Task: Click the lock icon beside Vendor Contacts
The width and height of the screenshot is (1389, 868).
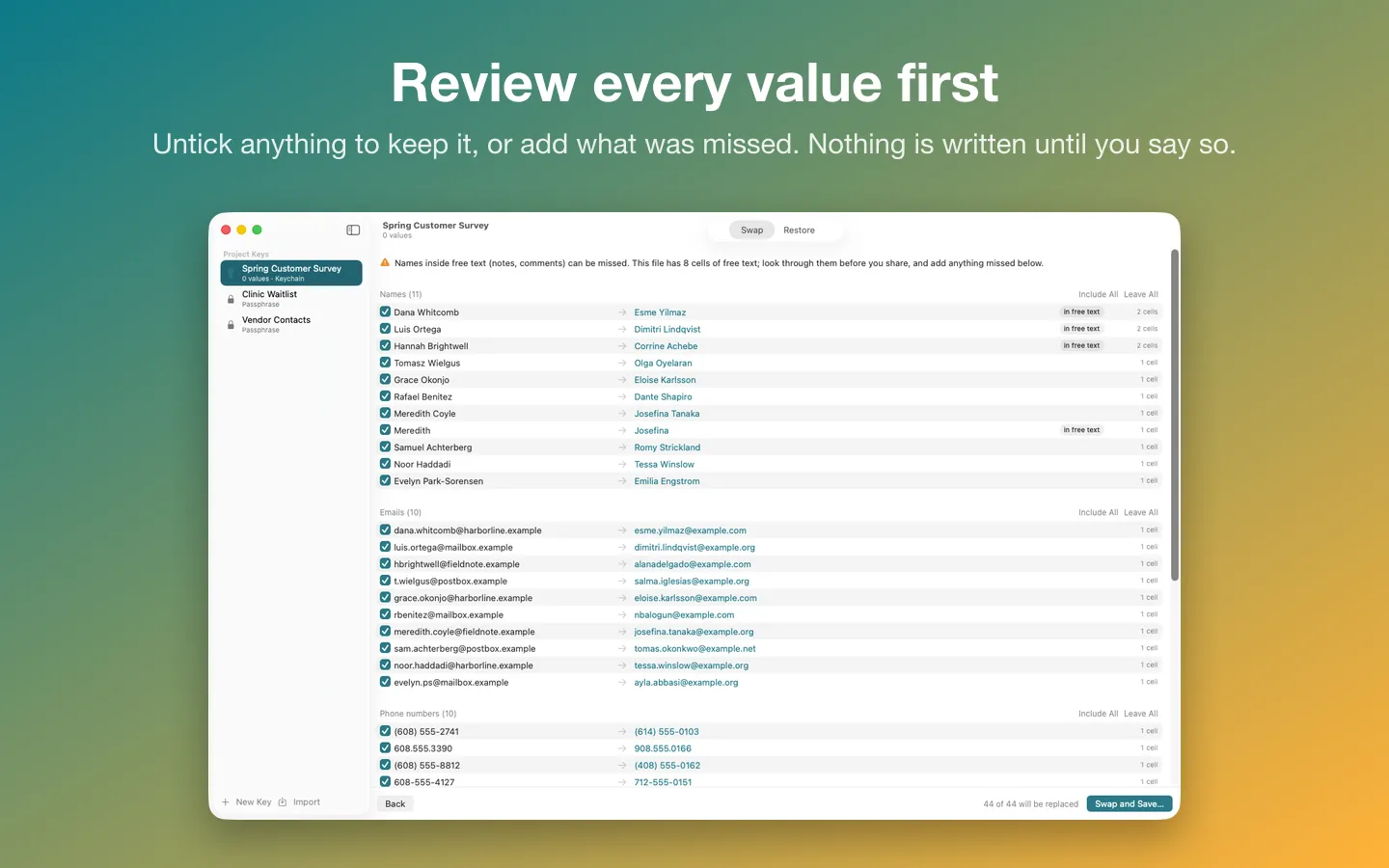Action: point(231,325)
